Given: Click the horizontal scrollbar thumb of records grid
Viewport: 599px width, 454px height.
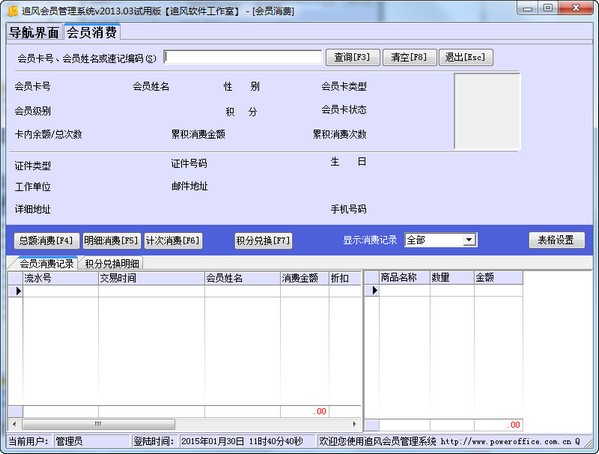Looking at the screenshot, I should point(99,424).
